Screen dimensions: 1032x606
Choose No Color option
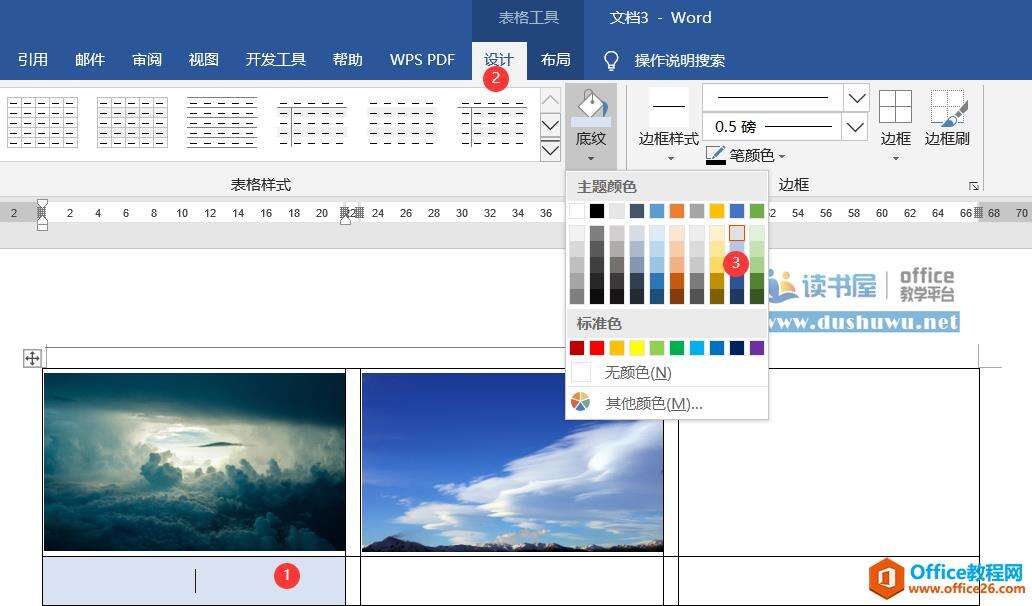637,372
